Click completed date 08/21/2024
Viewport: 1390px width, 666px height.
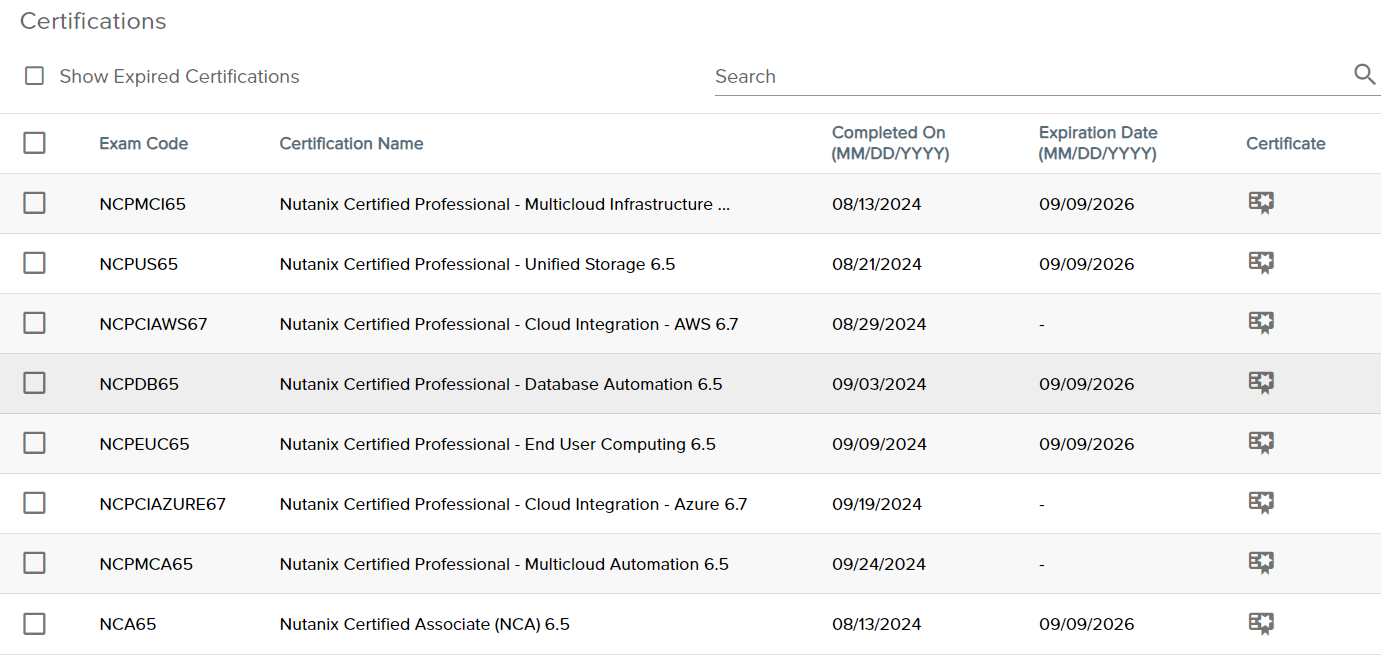click(877, 264)
